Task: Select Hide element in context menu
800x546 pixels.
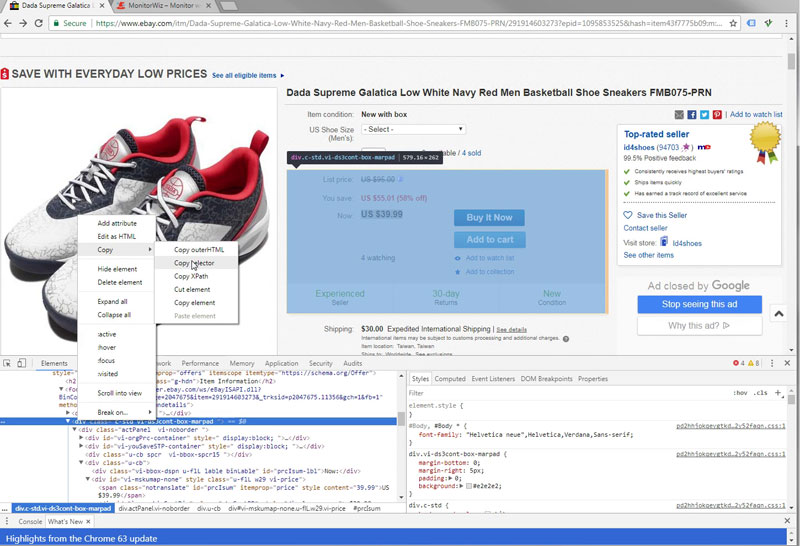Action: tap(117, 269)
